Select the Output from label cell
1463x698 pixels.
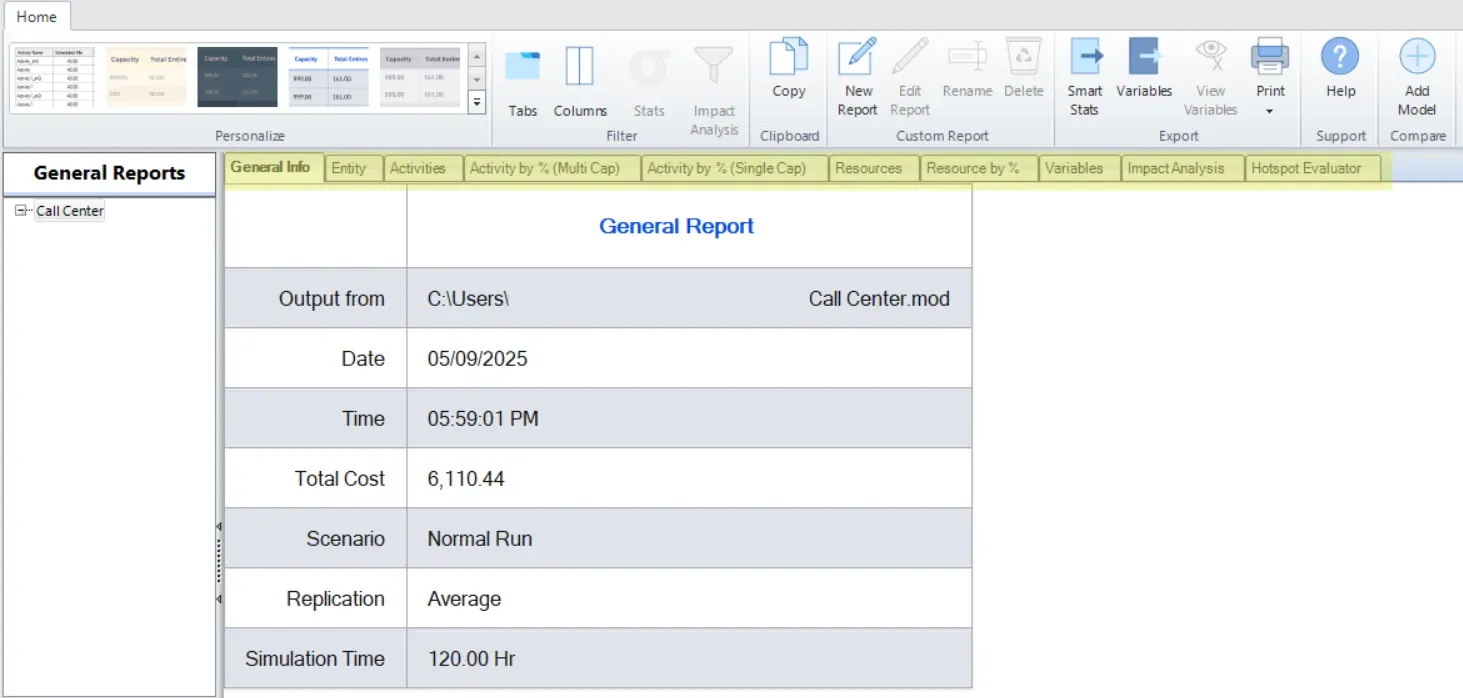click(x=316, y=298)
